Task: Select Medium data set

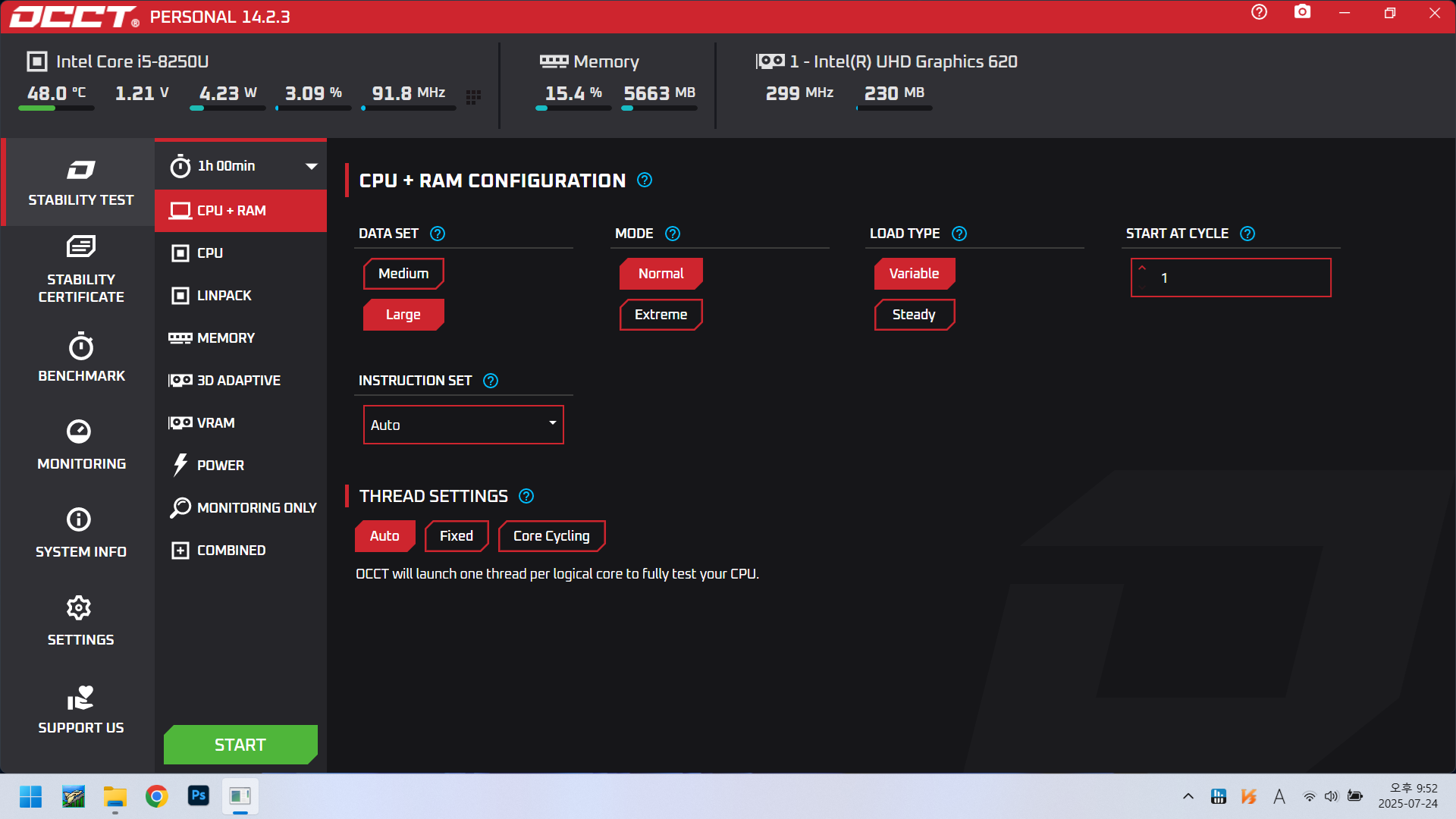Action: [x=403, y=274]
